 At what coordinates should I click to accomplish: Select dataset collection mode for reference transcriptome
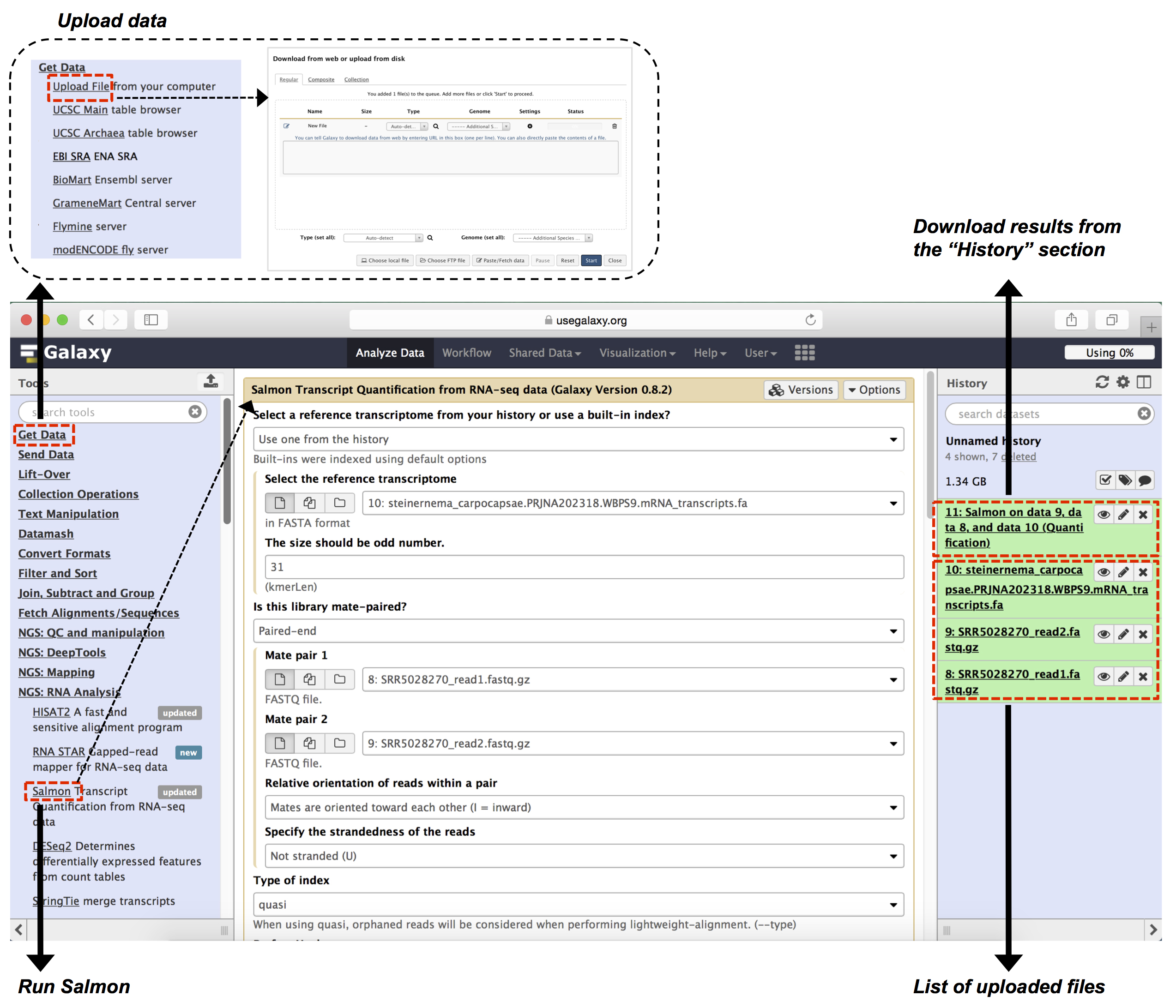339,503
